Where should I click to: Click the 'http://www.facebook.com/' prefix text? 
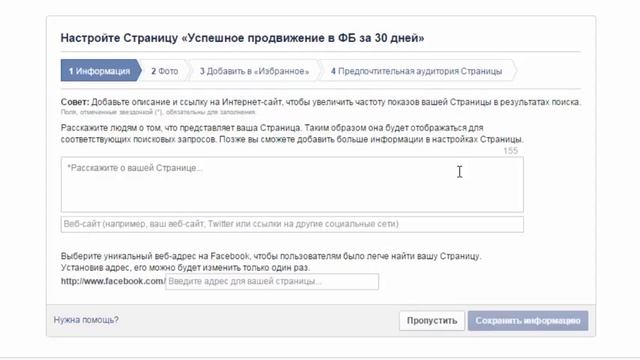click(x=113, y=281)
